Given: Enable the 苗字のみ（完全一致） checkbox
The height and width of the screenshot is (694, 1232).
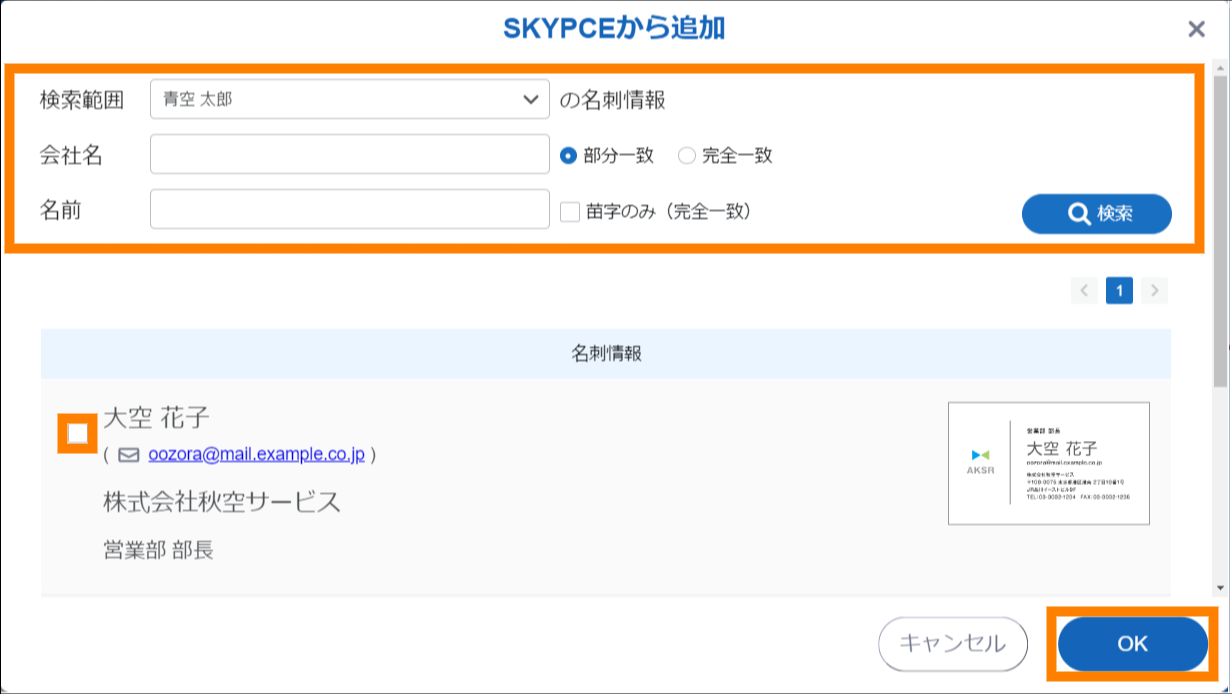Looking at the screenshot, I should click(x=570, y=212).
